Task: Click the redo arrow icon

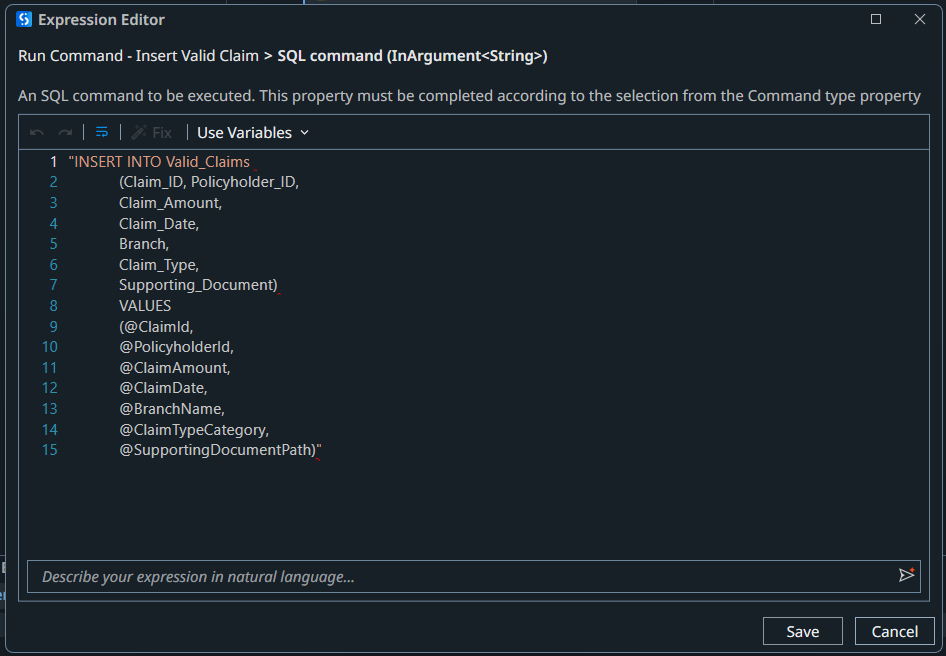Action: [65, 133]
